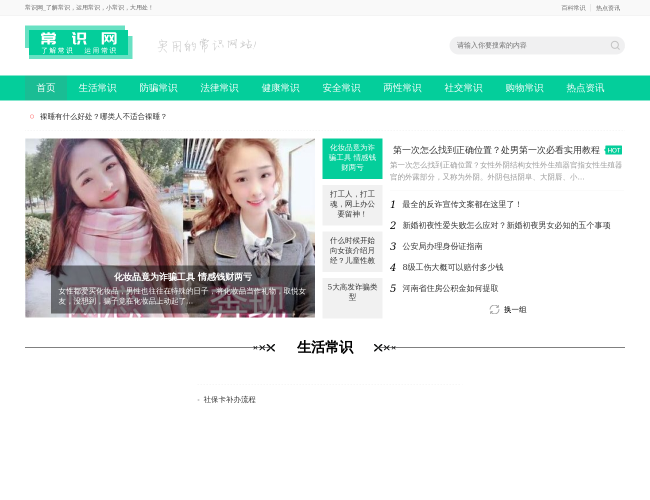Open ranked article 8级工伤大概可以赔付多少钱
Viewport: 650px width, 500px height.
tap(453, 267)
